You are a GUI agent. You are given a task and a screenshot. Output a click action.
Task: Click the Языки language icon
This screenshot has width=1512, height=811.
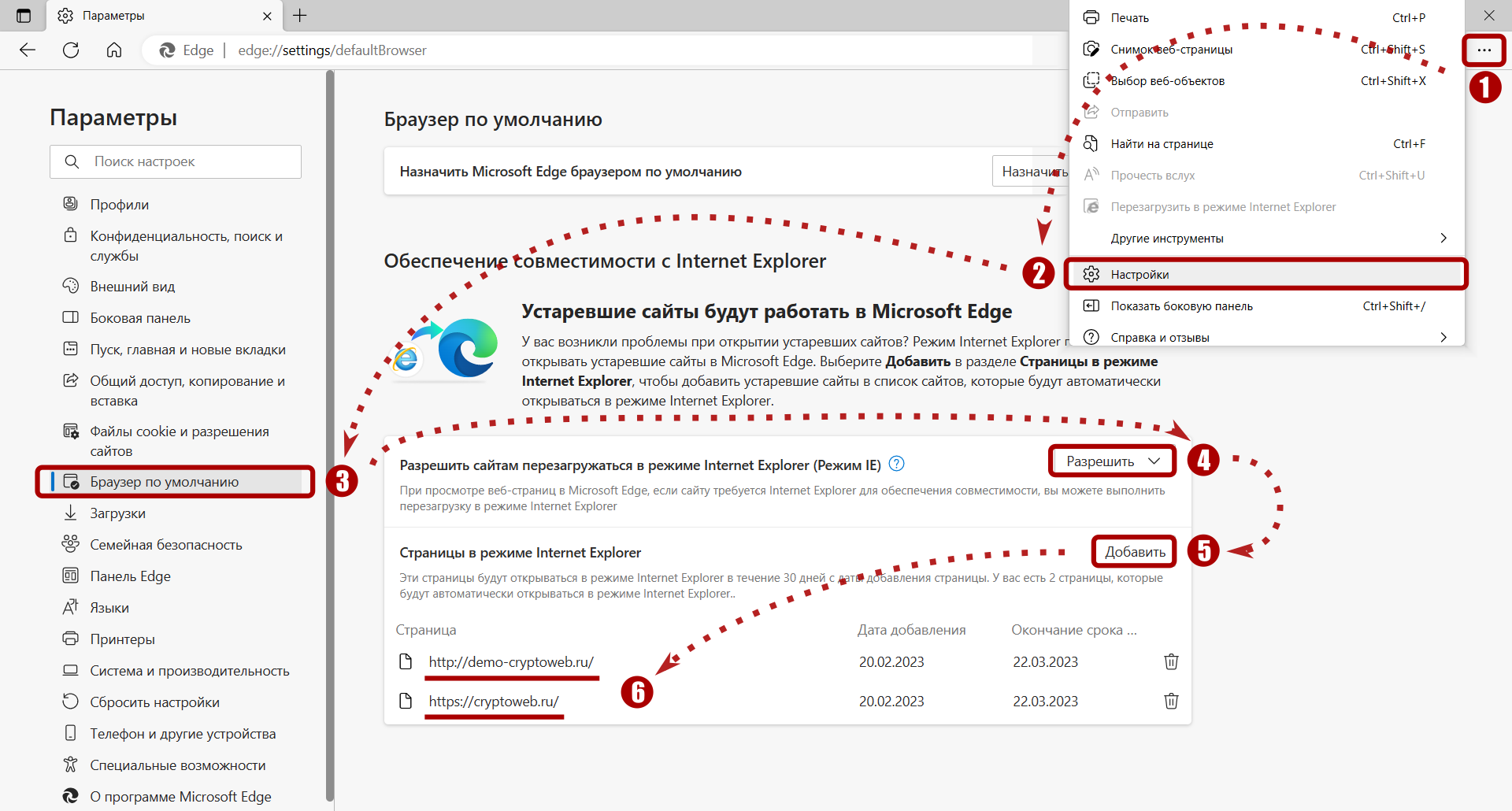coord(71,607)
